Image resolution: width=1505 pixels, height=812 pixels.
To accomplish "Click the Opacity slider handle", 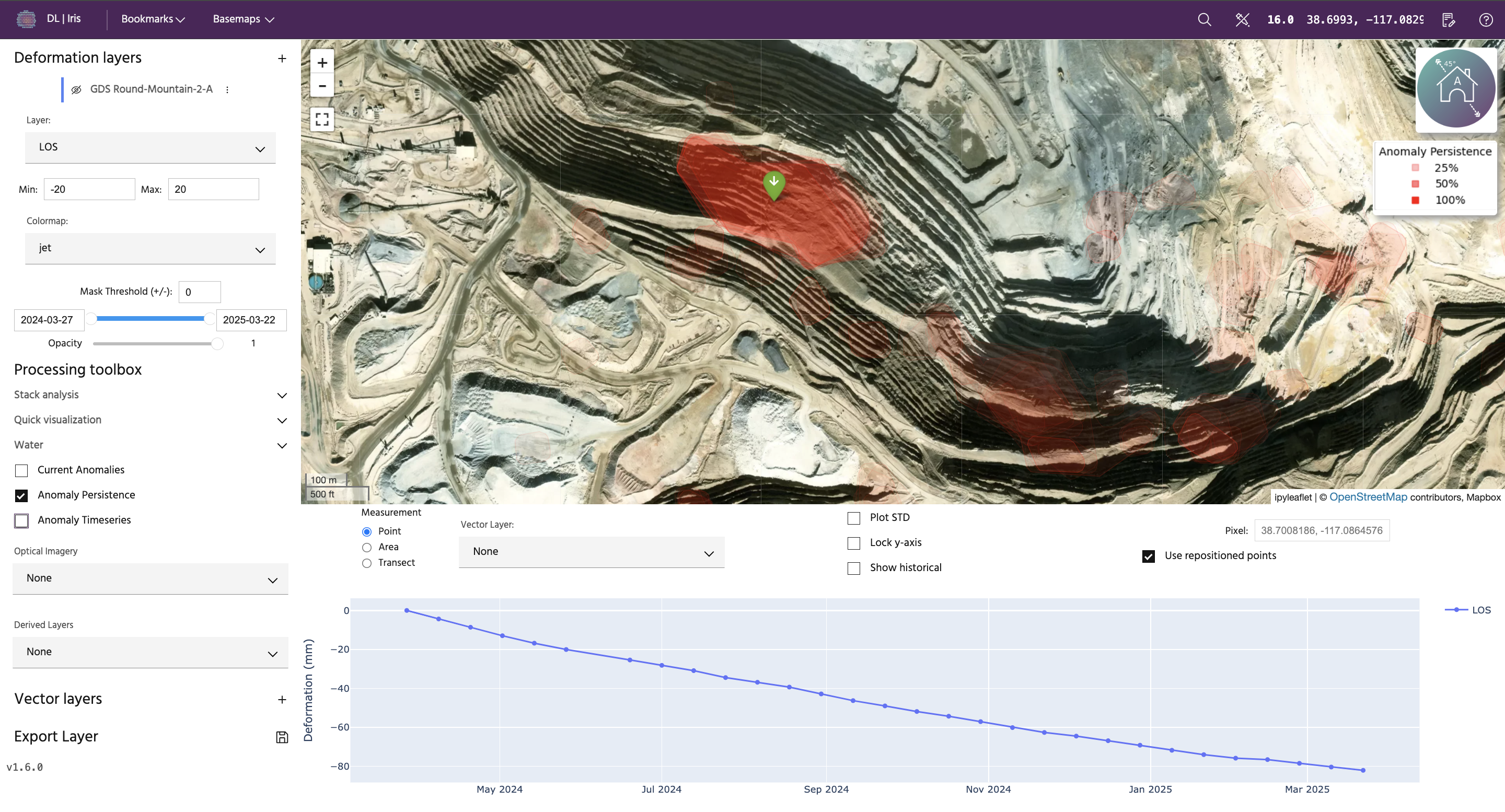I will (217, 343).
